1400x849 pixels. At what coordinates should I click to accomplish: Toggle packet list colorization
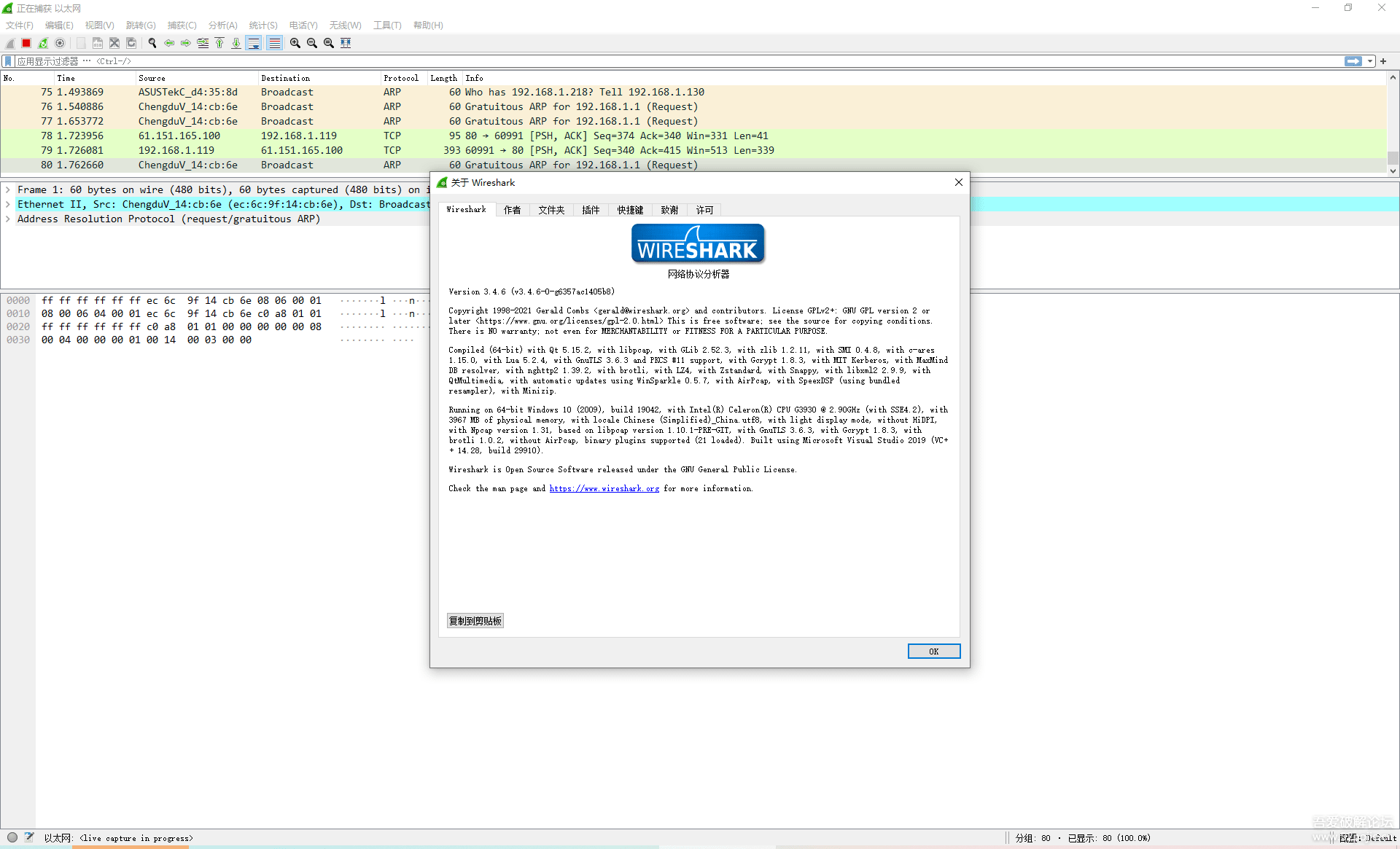pos(274,43)
